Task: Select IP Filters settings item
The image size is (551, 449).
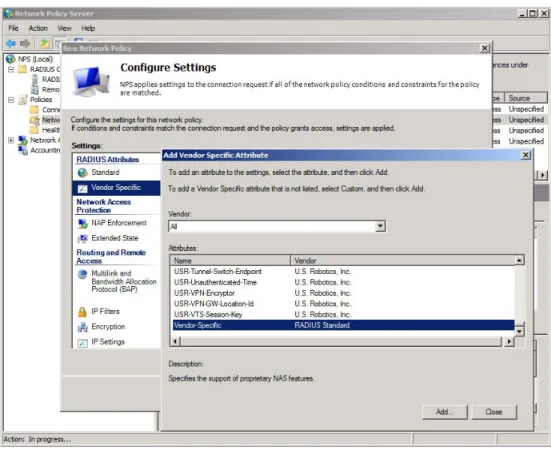Action: (105, 311)
